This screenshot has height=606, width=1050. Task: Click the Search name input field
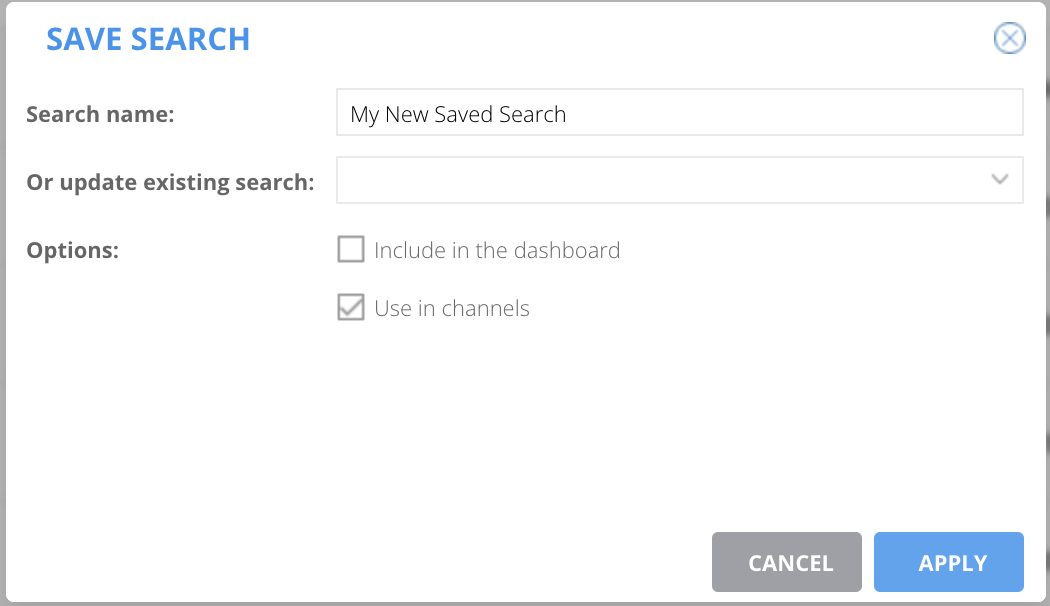(x=679, y=113)
